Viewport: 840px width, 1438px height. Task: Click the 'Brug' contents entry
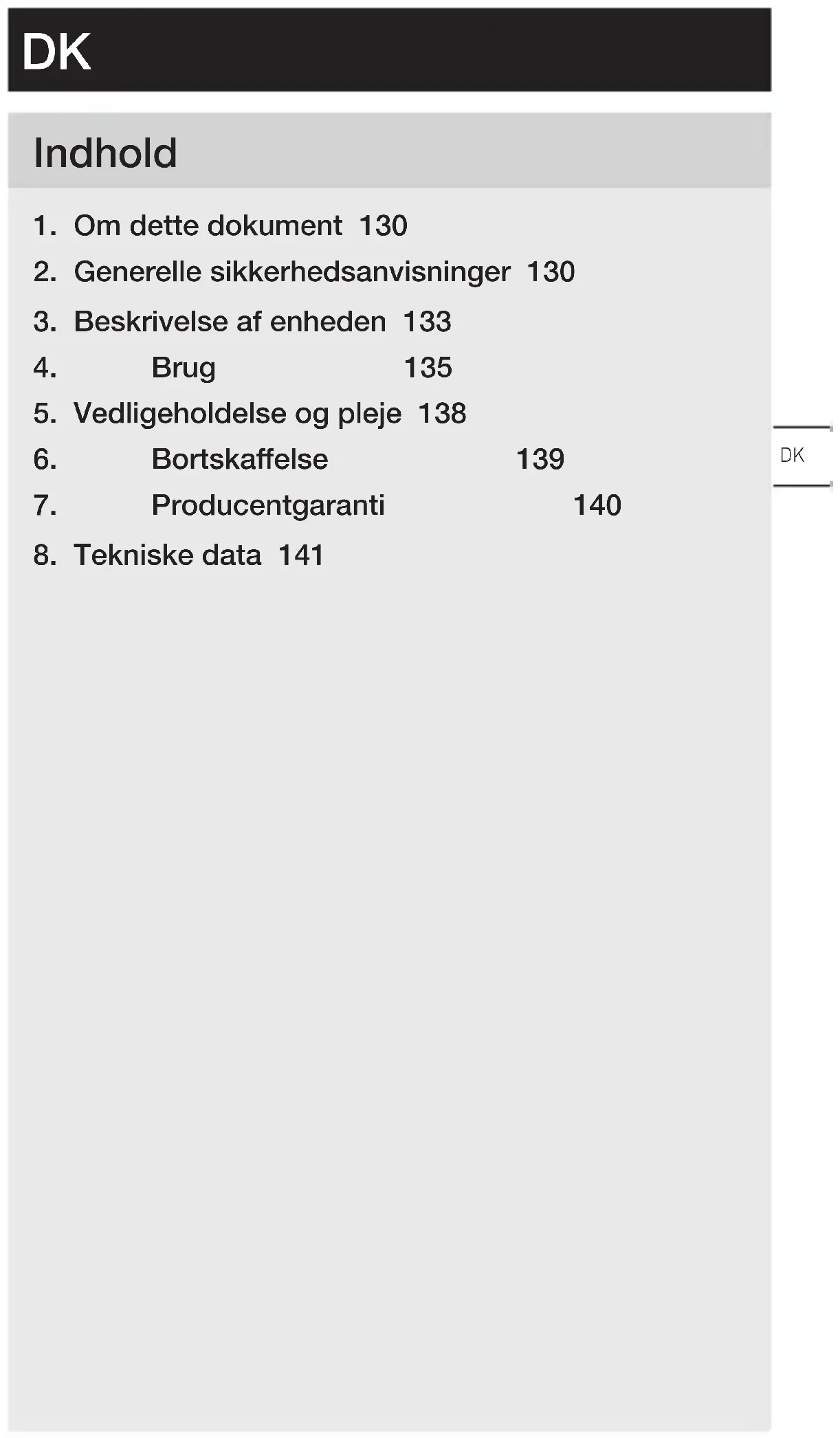(184, 368)
